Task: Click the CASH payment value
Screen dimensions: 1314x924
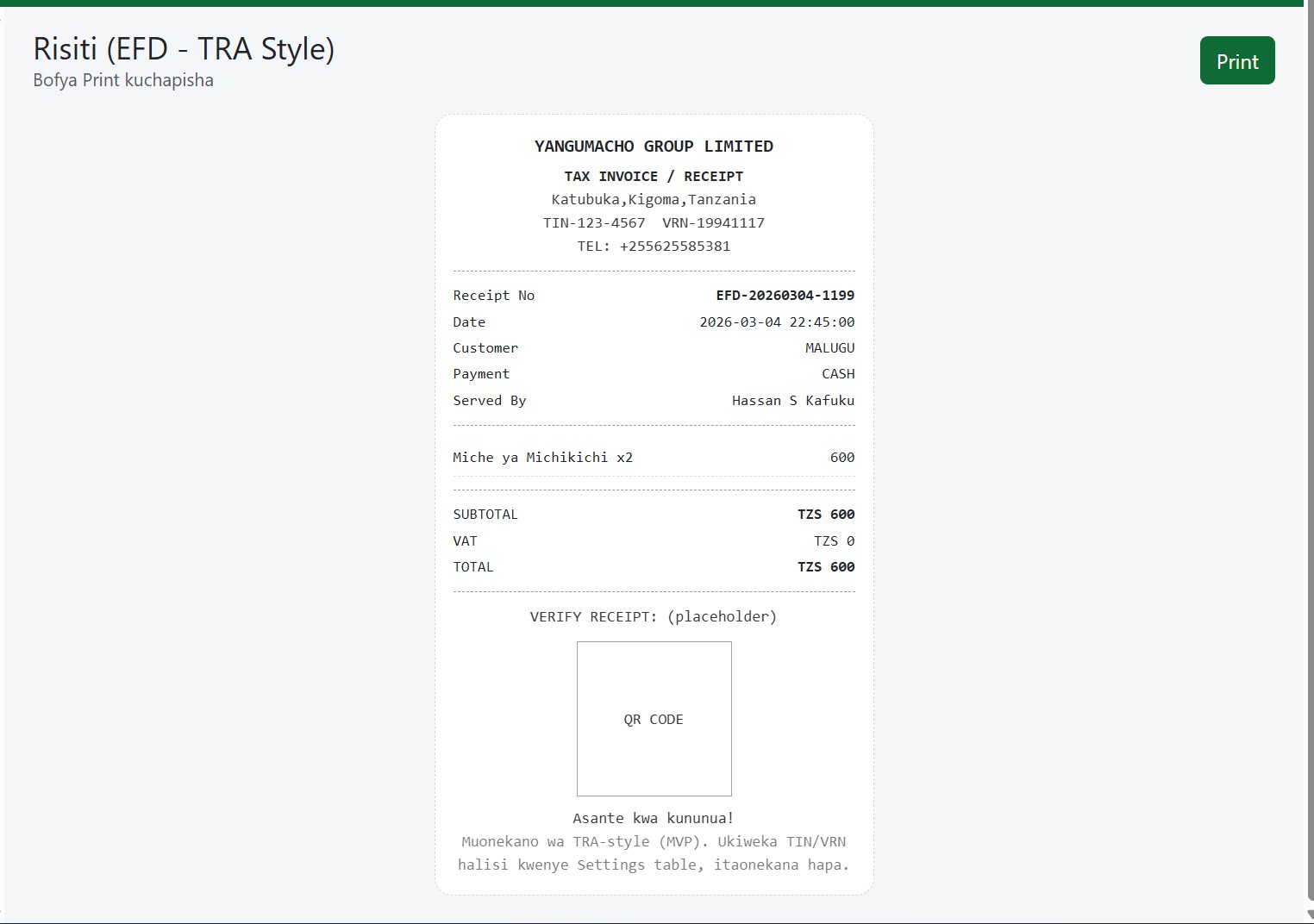Action: click(838, 374)
